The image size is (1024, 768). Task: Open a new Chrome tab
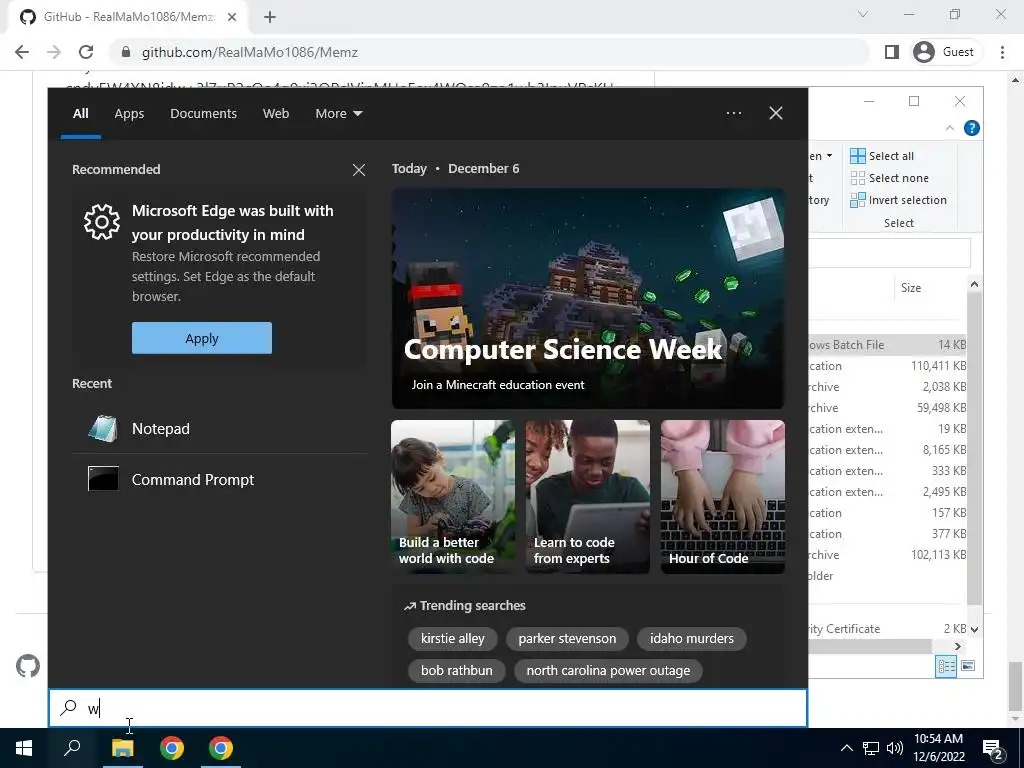(270, 17)
